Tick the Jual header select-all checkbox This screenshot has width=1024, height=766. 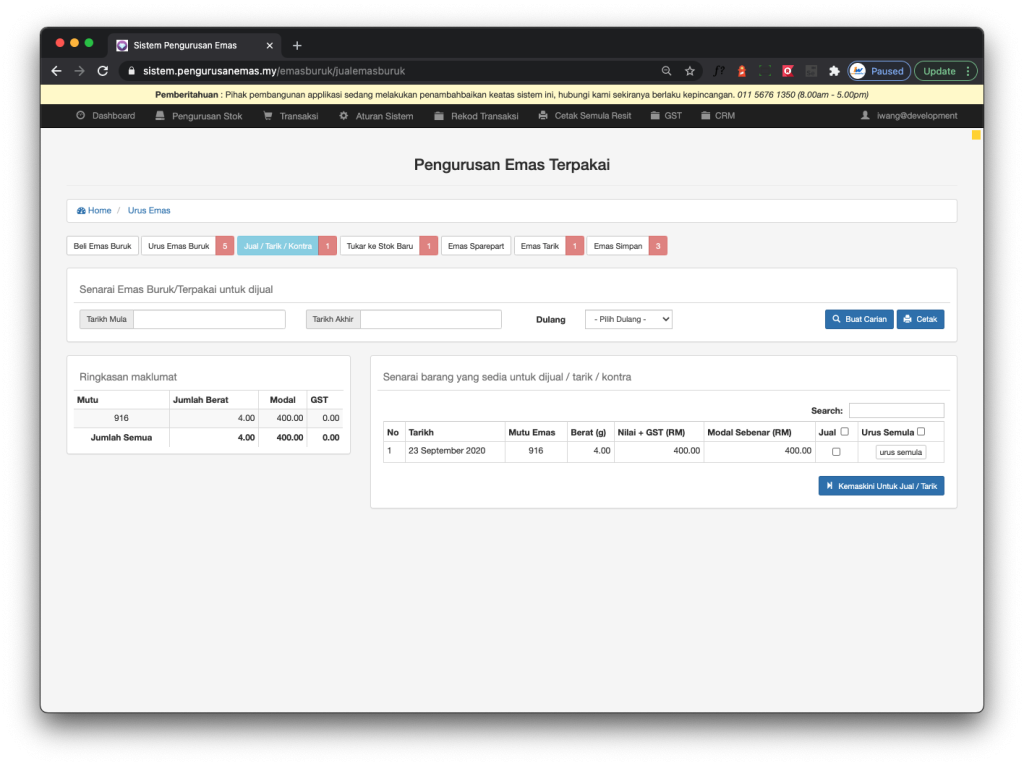click(x=845, y=432)
